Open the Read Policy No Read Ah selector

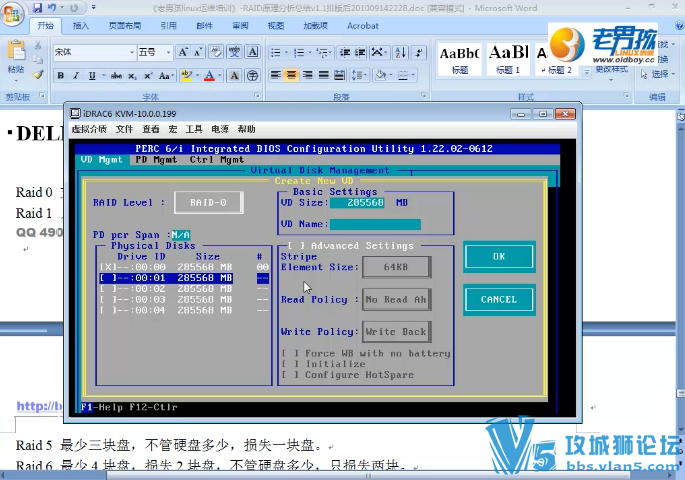click(396, 300)
